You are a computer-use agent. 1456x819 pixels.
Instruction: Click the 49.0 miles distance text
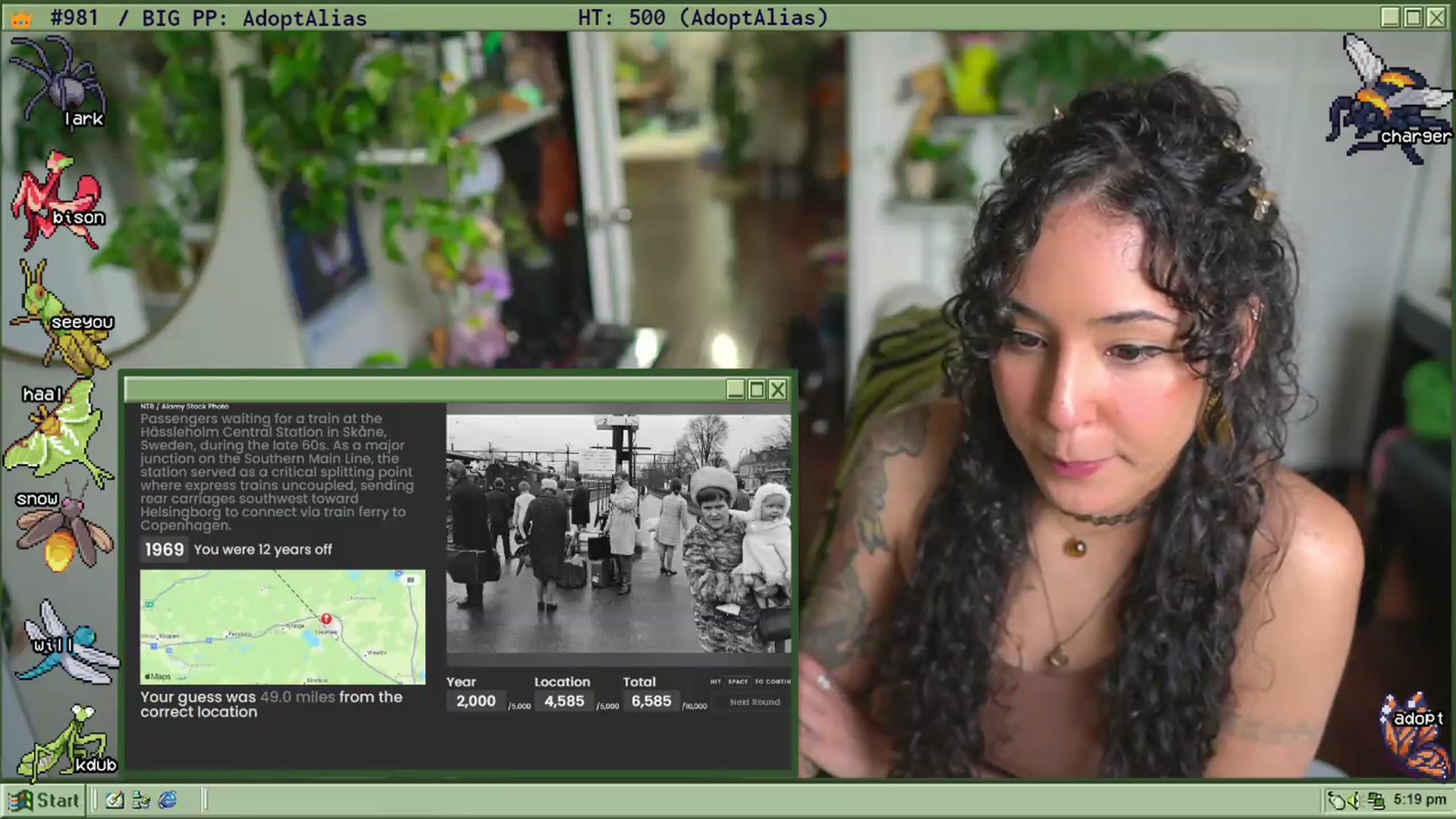point(297,697)
